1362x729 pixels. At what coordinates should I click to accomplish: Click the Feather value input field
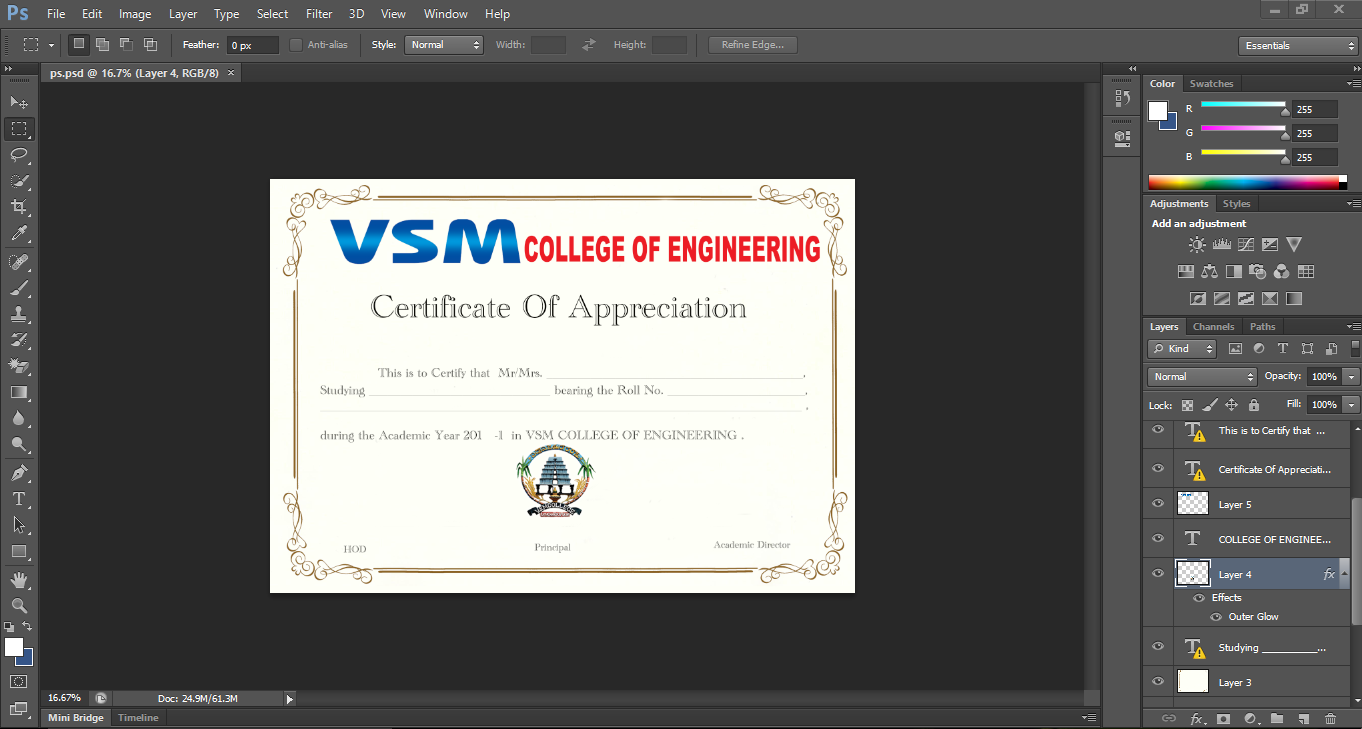pyautogui.click(x=251, y=44)
